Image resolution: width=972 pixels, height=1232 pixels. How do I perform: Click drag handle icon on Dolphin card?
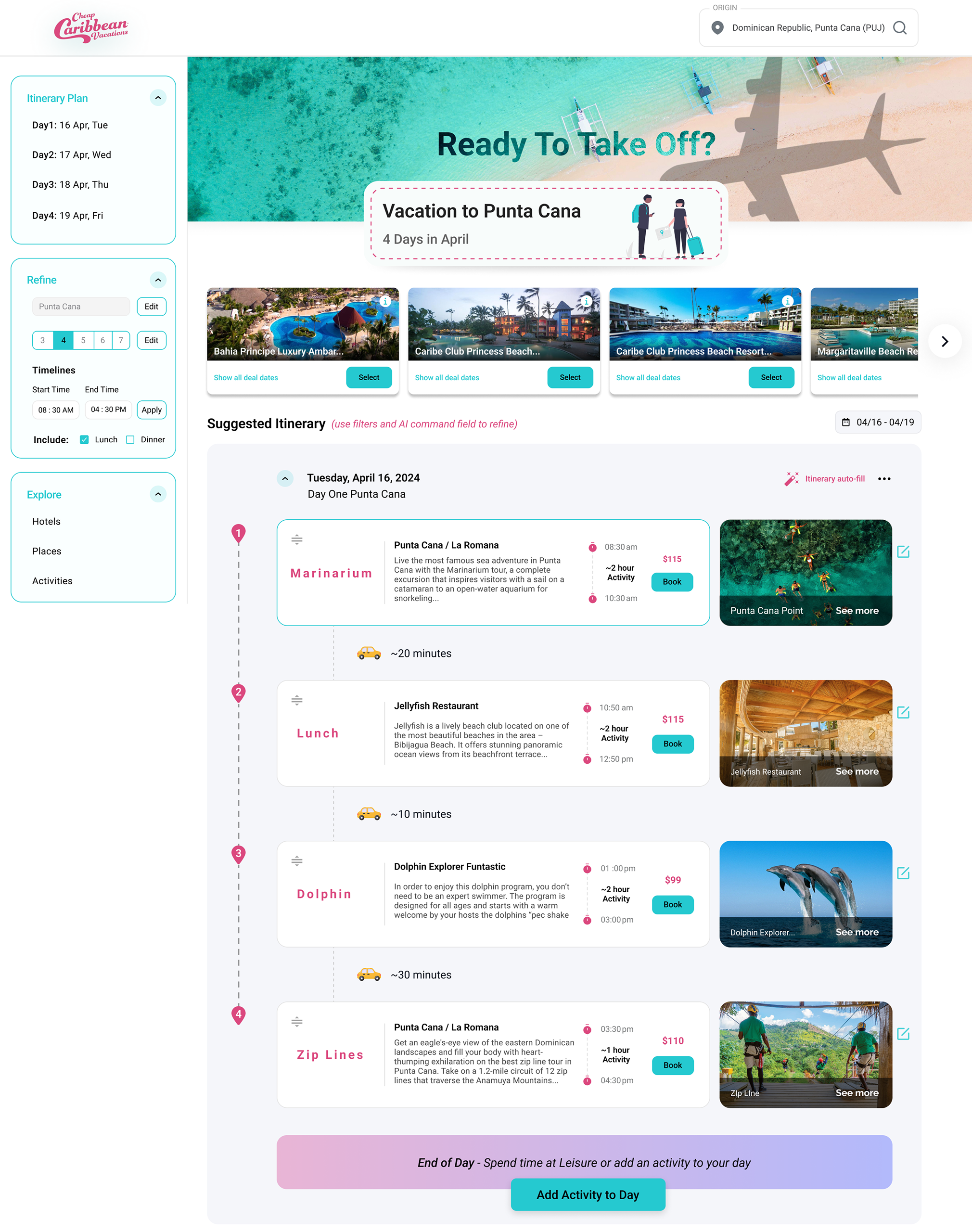click(296, 861)
